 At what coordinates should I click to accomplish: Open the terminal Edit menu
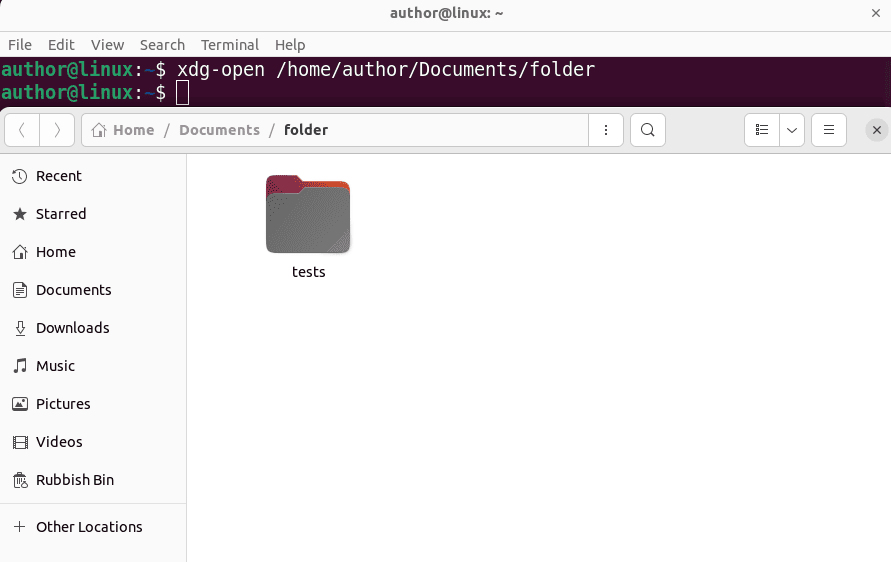(61, 45)
